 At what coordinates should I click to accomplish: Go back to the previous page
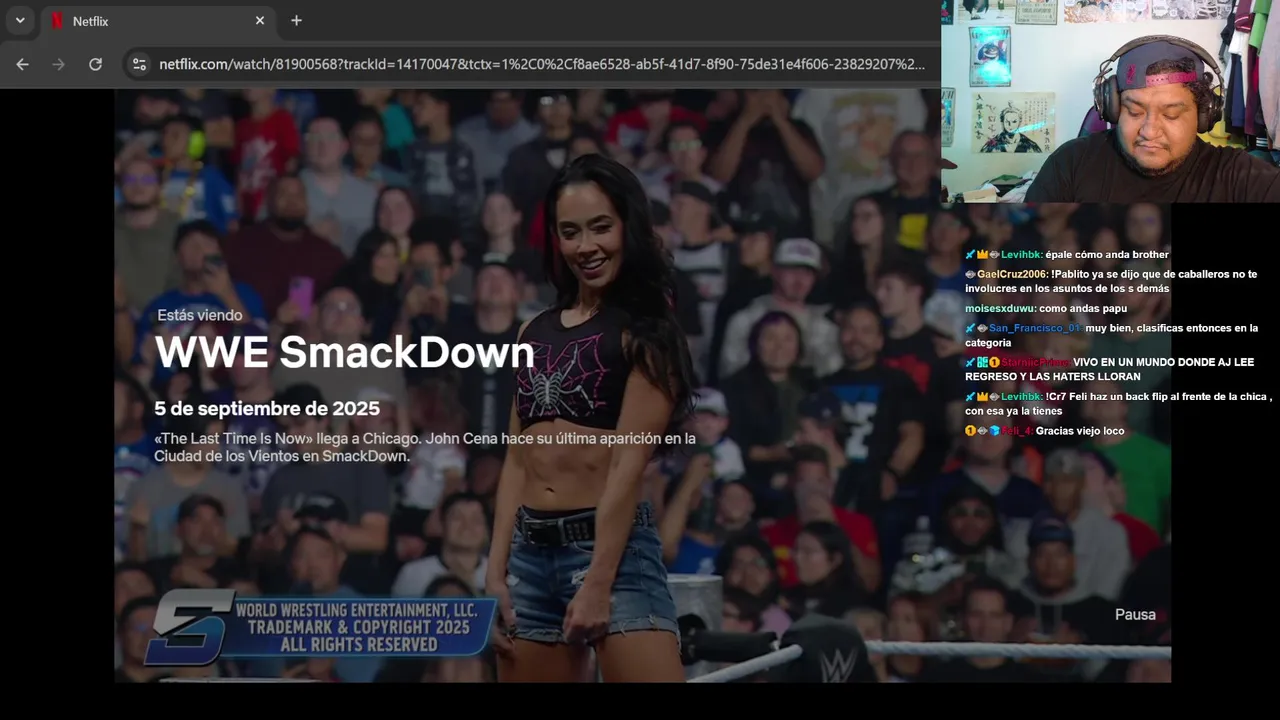click(x=22, y=64)
